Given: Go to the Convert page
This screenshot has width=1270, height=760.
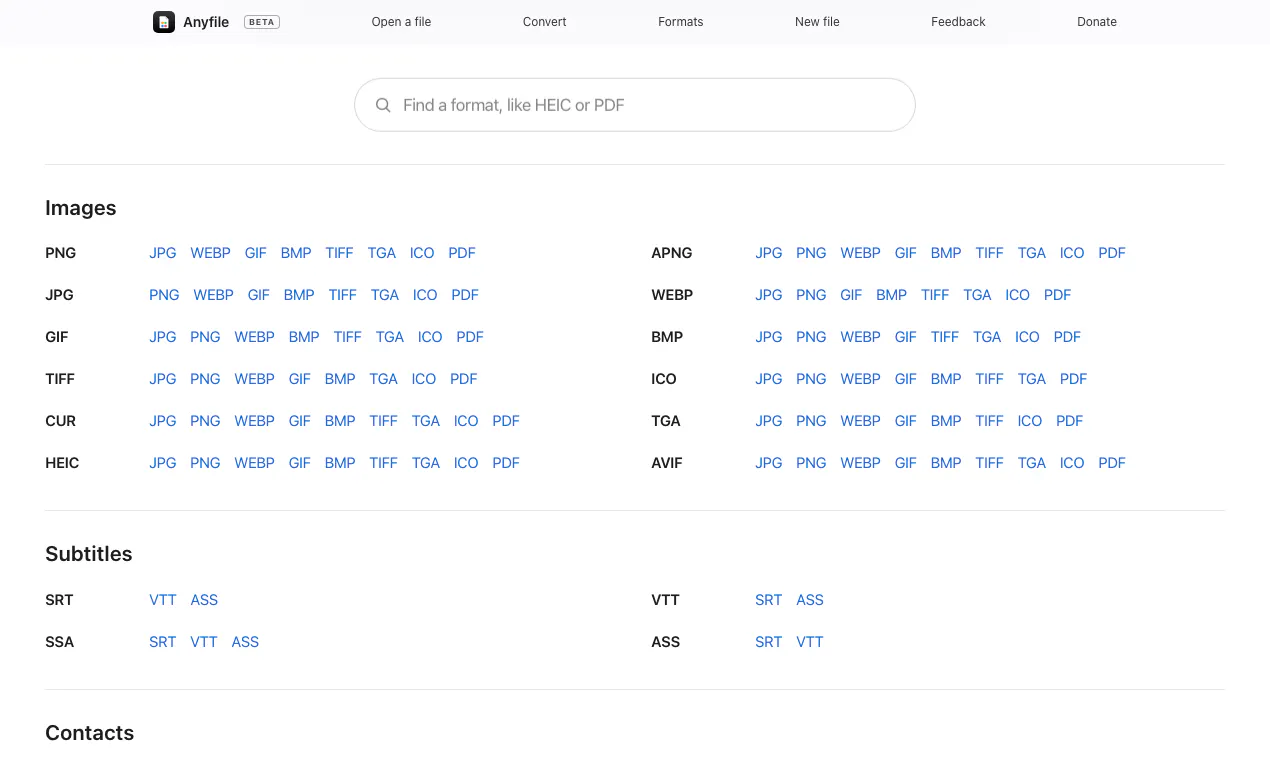Looking at the screenshot, I should 545,22.
